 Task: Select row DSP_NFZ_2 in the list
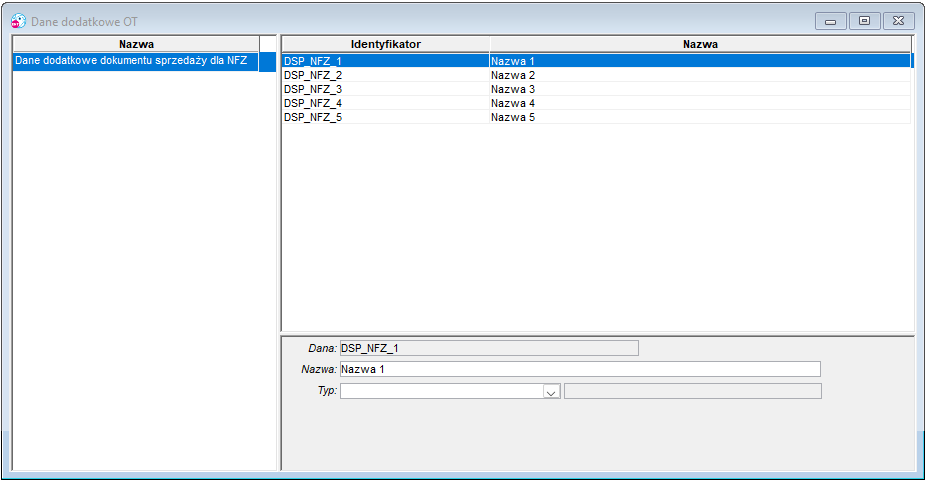point(596,75)
